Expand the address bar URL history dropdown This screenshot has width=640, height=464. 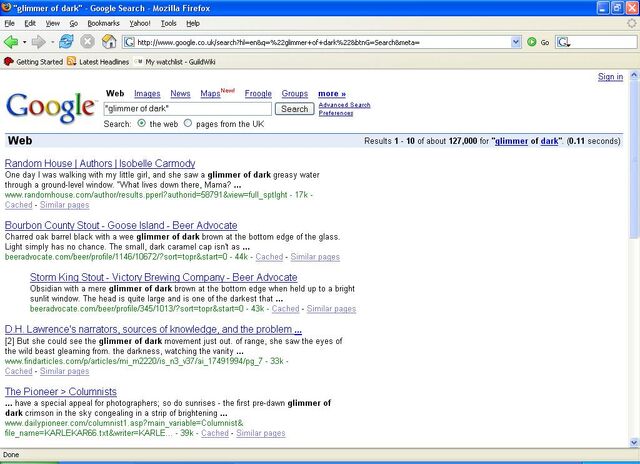(x=516, y=42)
